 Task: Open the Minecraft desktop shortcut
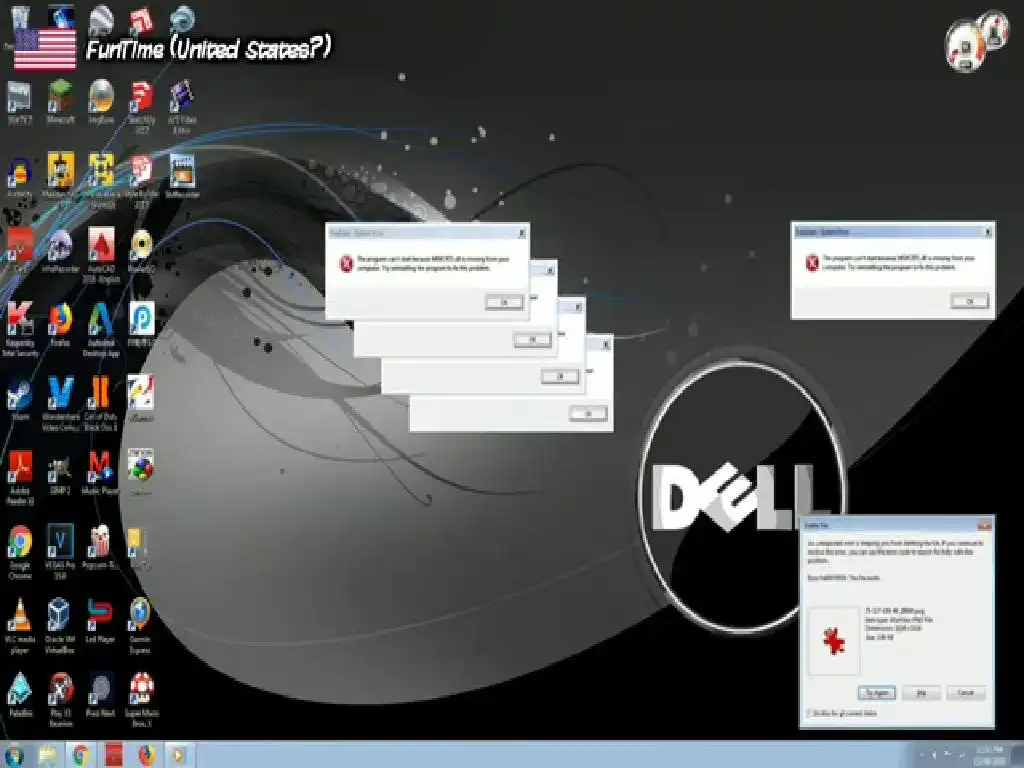(60, 102)
